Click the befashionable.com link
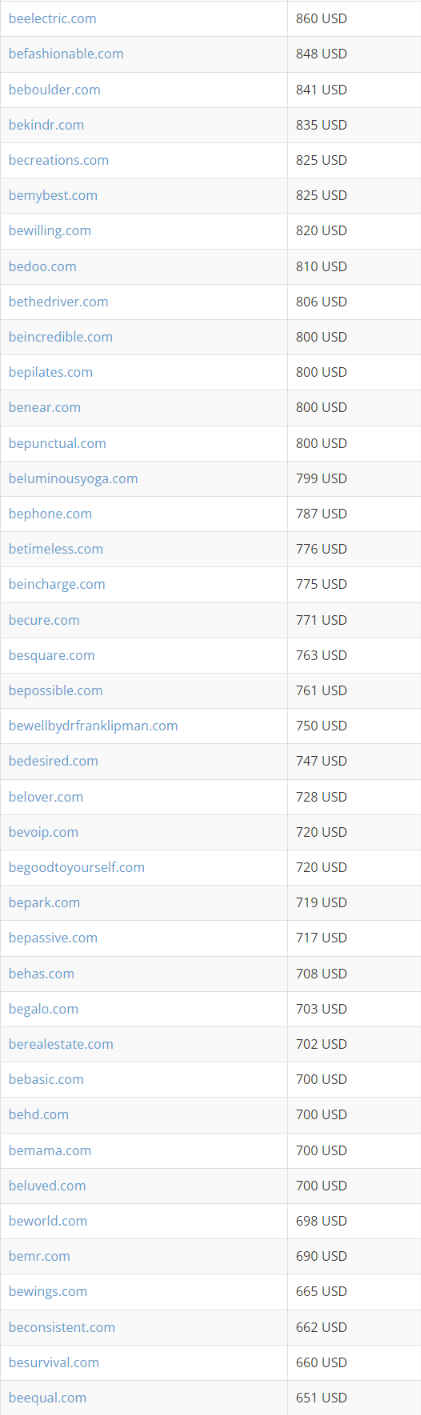Image resolution: width=421 pixels, height=1415 pixels. coord(66,54)
